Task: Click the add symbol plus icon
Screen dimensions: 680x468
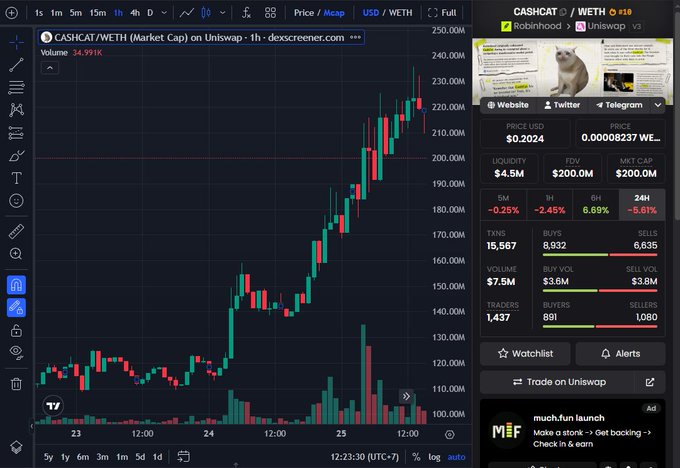Action: pyautogui.click(x=12, y=13)
